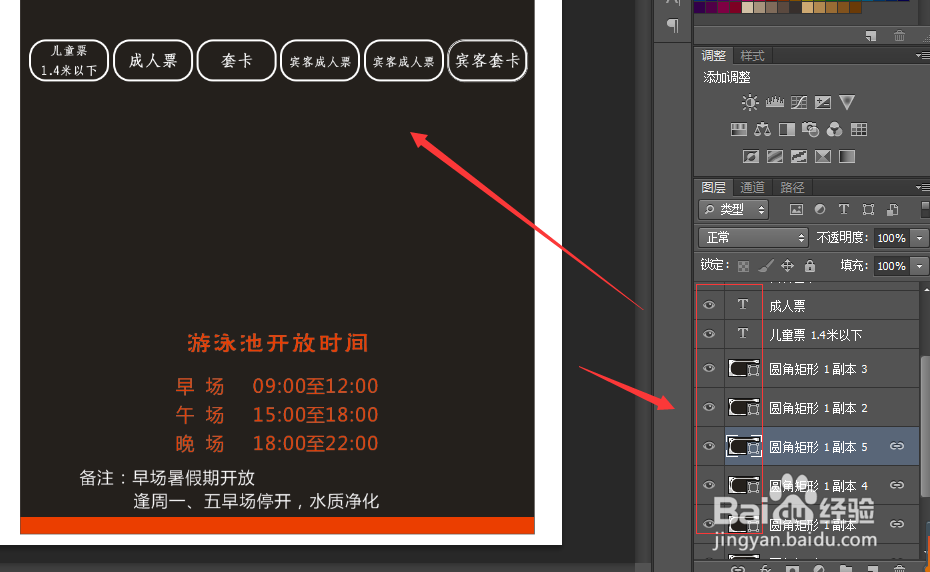Click thumbnail of 圆角矩形 1 副本 5 layer
The width and height of the screenshot is (930, 572).
[744, 446]
